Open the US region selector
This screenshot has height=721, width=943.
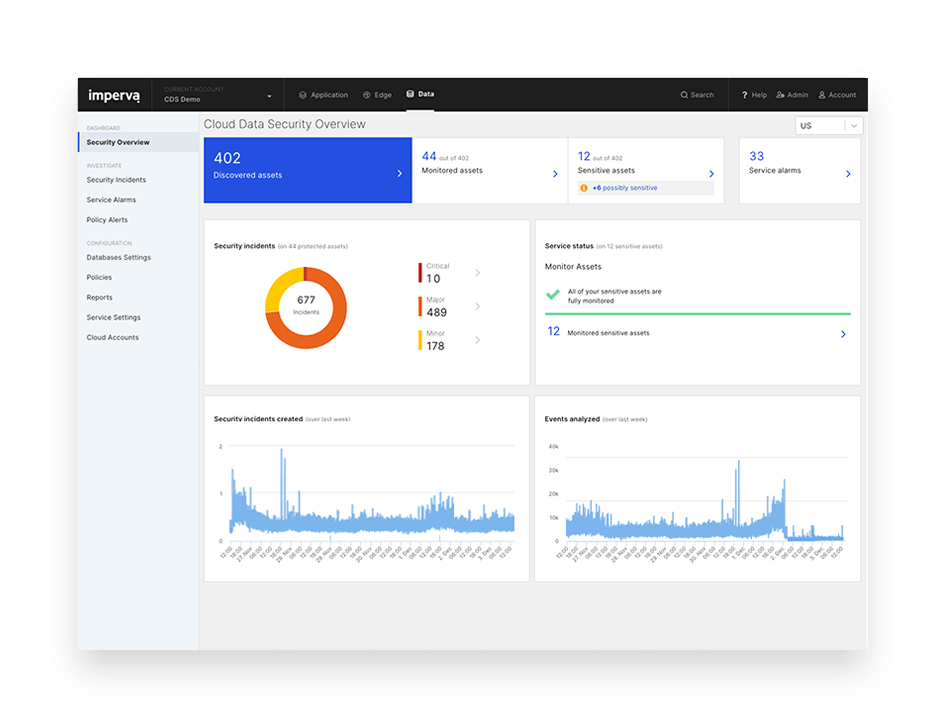(828, 125)
